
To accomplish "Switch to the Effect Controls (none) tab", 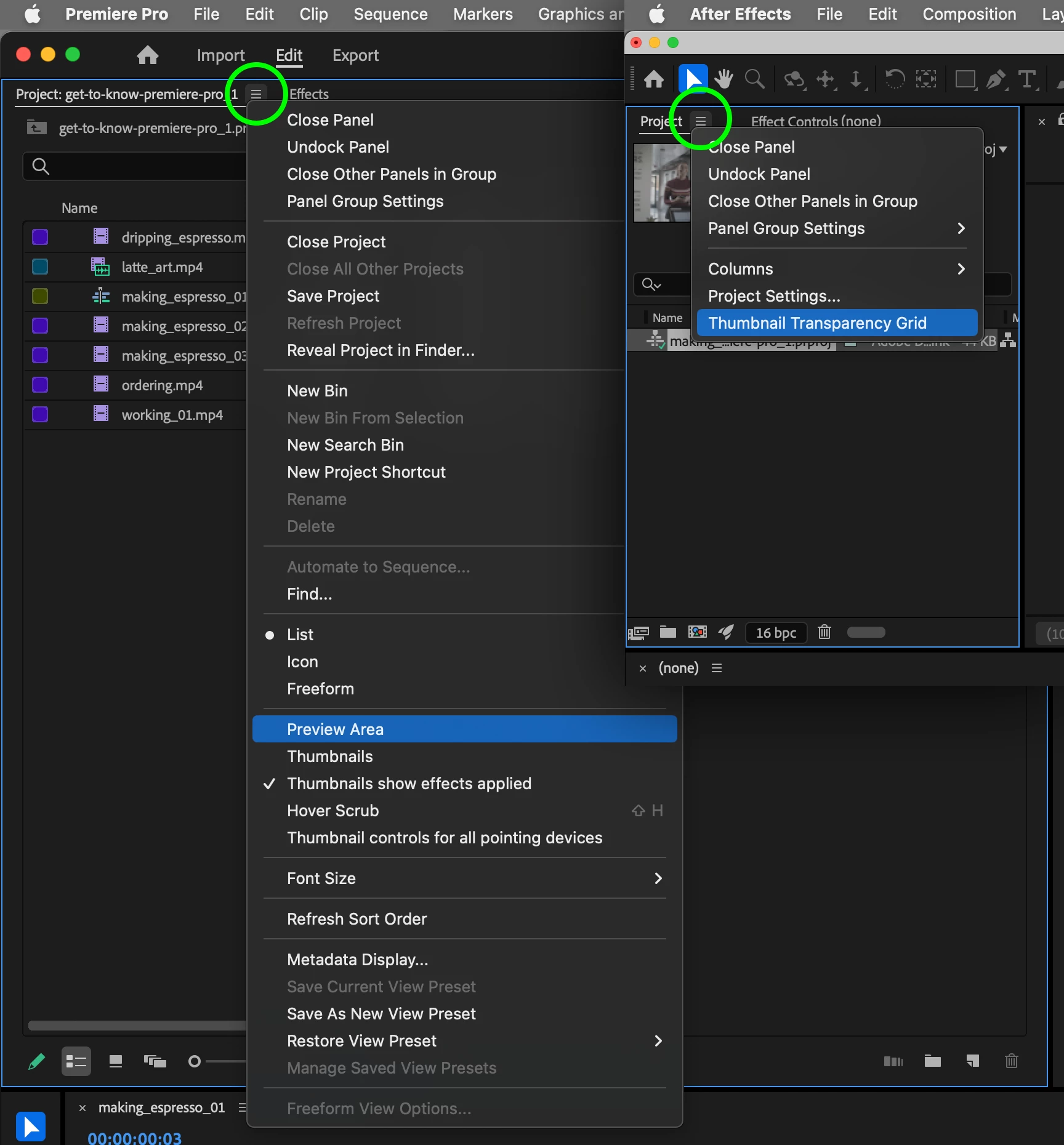I will [815, 121].
